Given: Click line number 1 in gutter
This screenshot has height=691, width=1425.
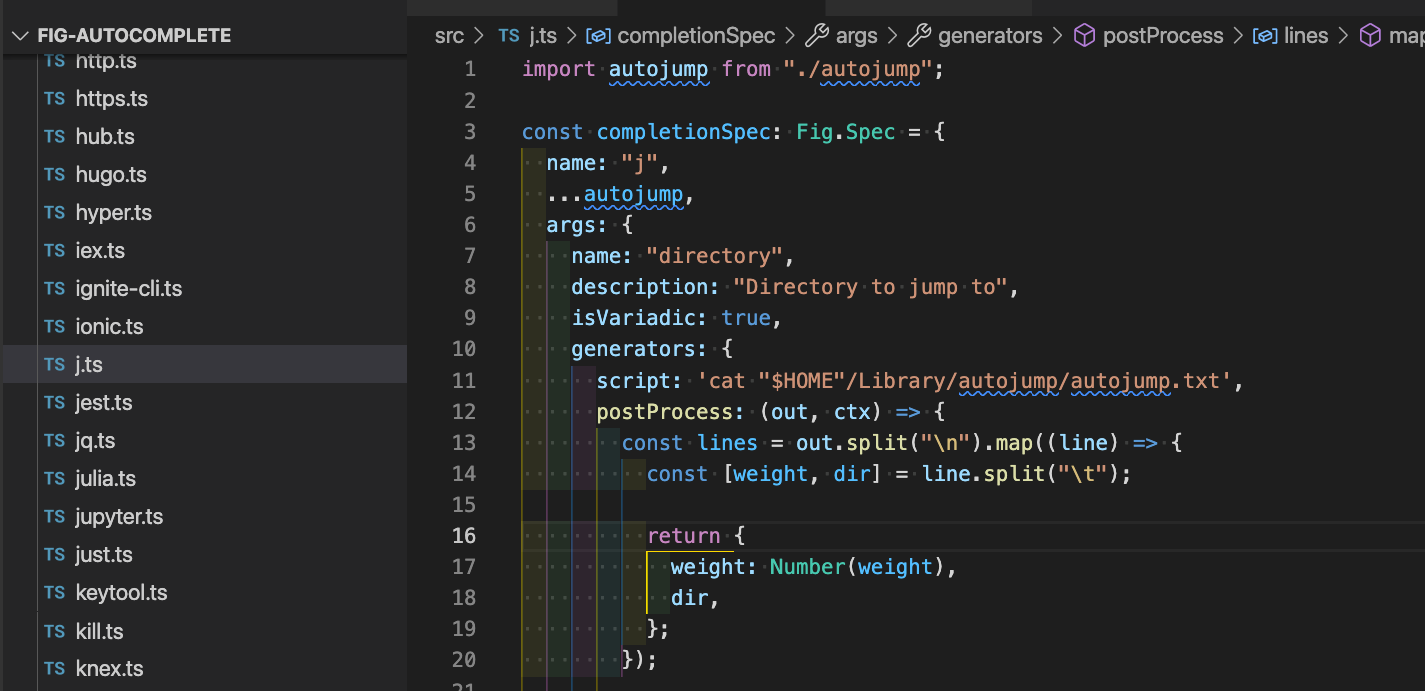Looking at the screenshot, I should (x=470, y=69).
